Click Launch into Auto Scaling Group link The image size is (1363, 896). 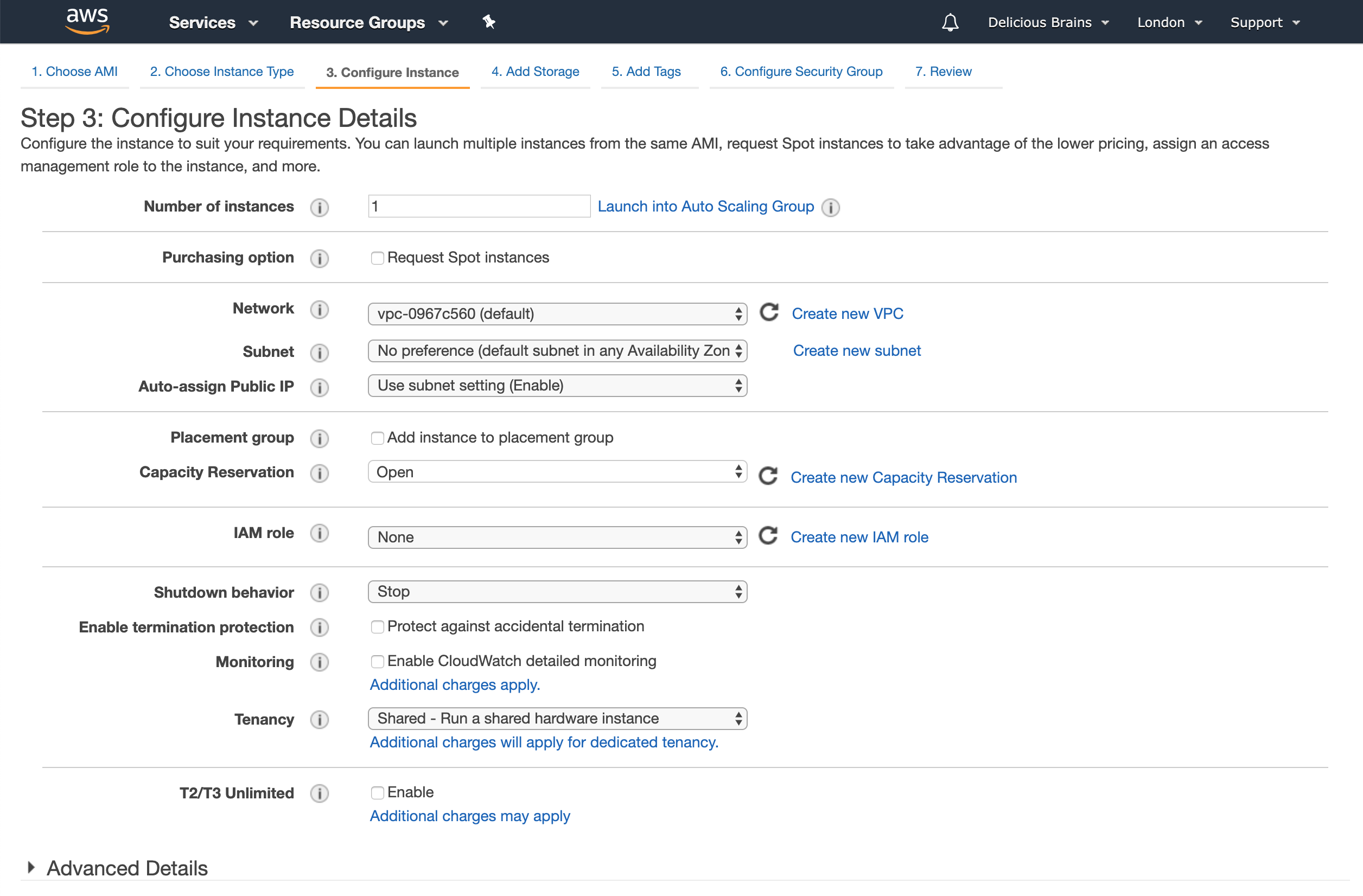coord(706,206)
